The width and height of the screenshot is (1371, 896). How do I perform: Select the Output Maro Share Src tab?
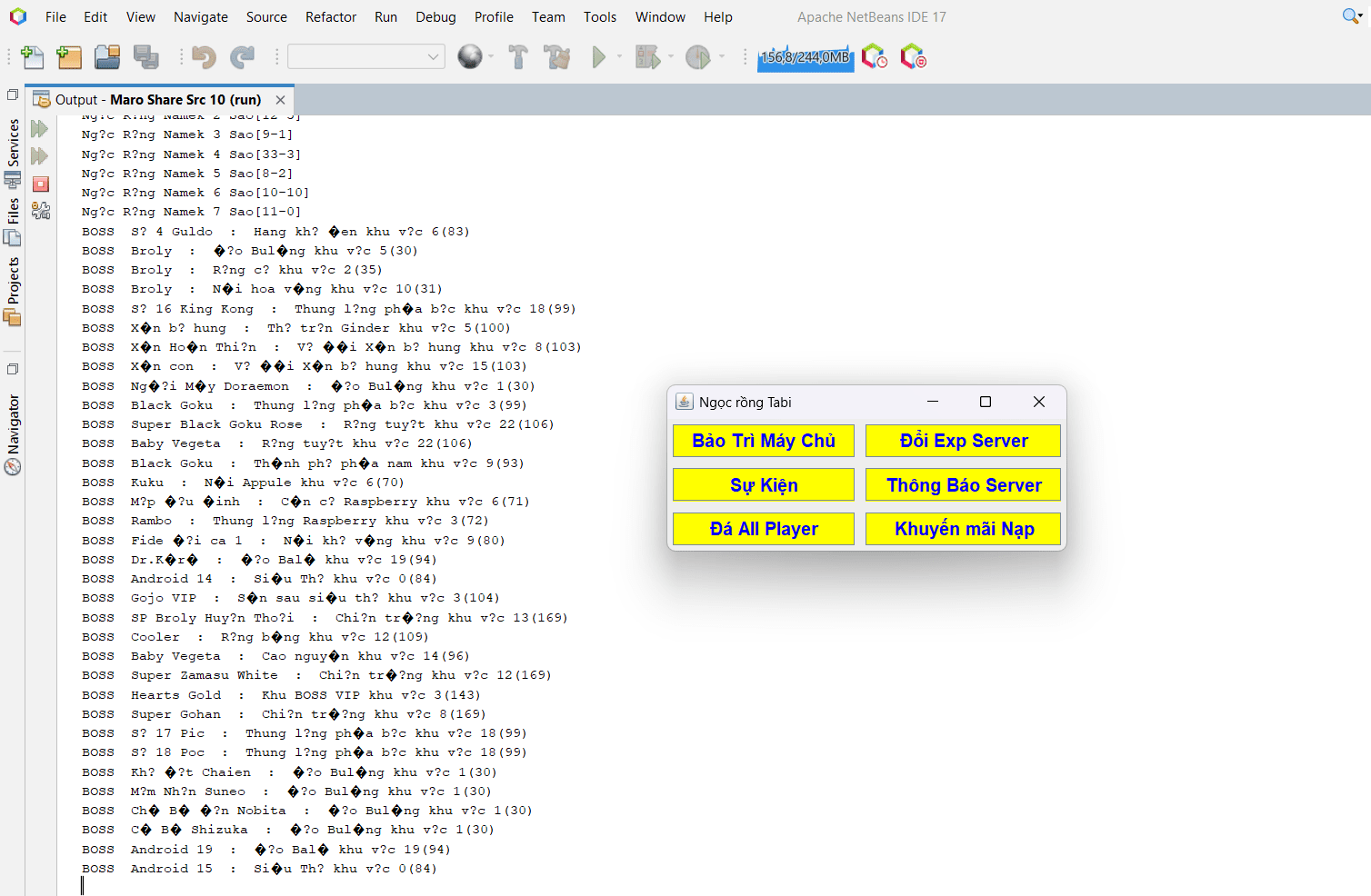pyautogui.click(x=158, y=100)
